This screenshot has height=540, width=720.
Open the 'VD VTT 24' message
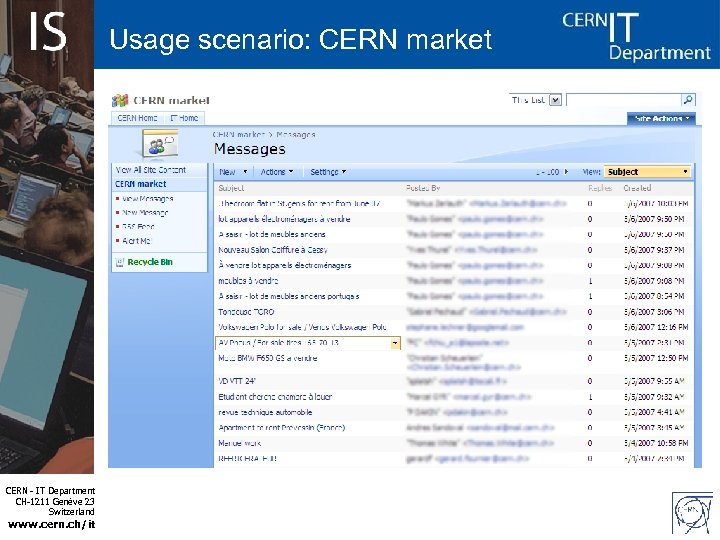click(236, 381)
